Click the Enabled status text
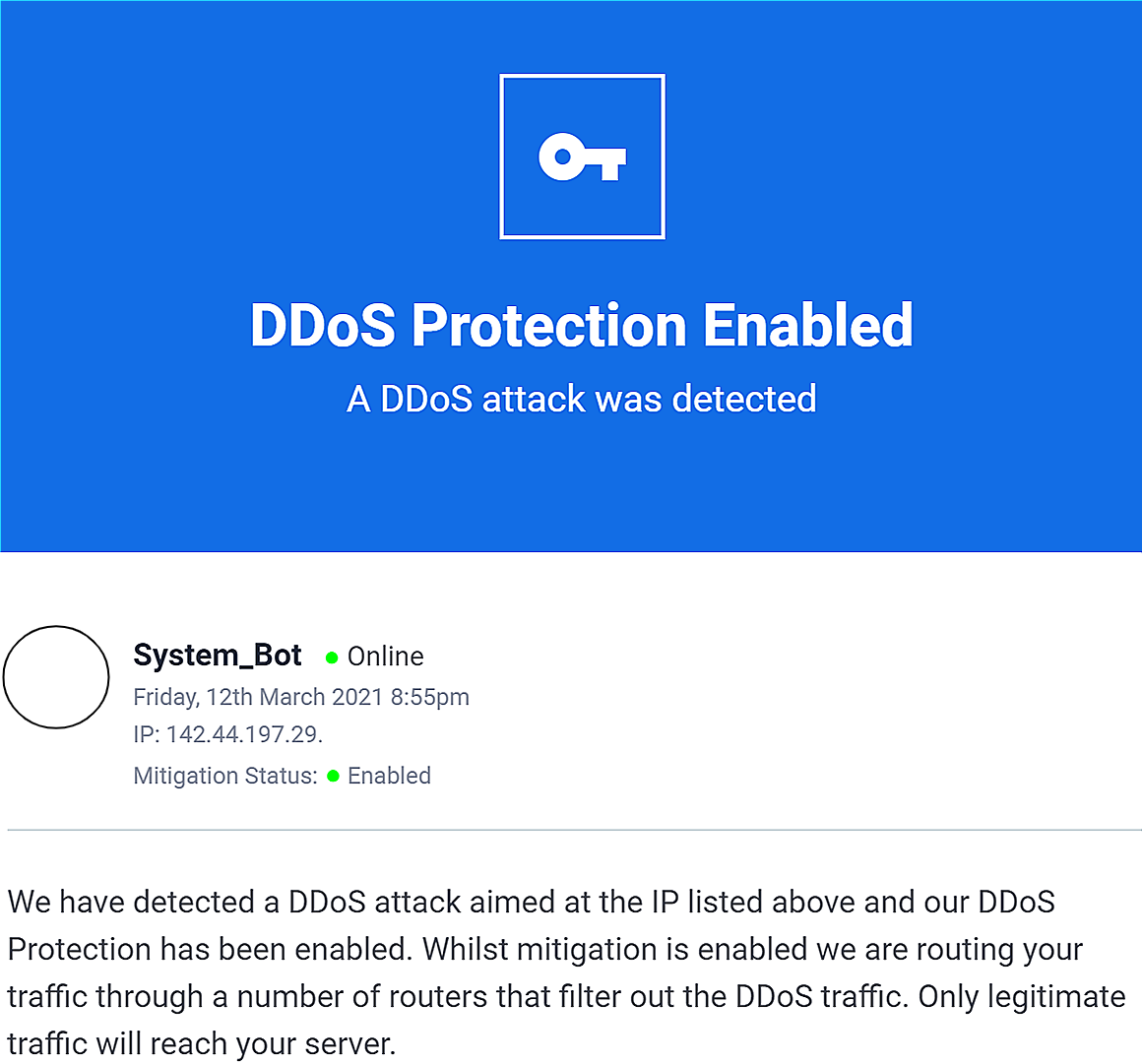This screenshot has width=1142, height=1064. pos(389,776)
